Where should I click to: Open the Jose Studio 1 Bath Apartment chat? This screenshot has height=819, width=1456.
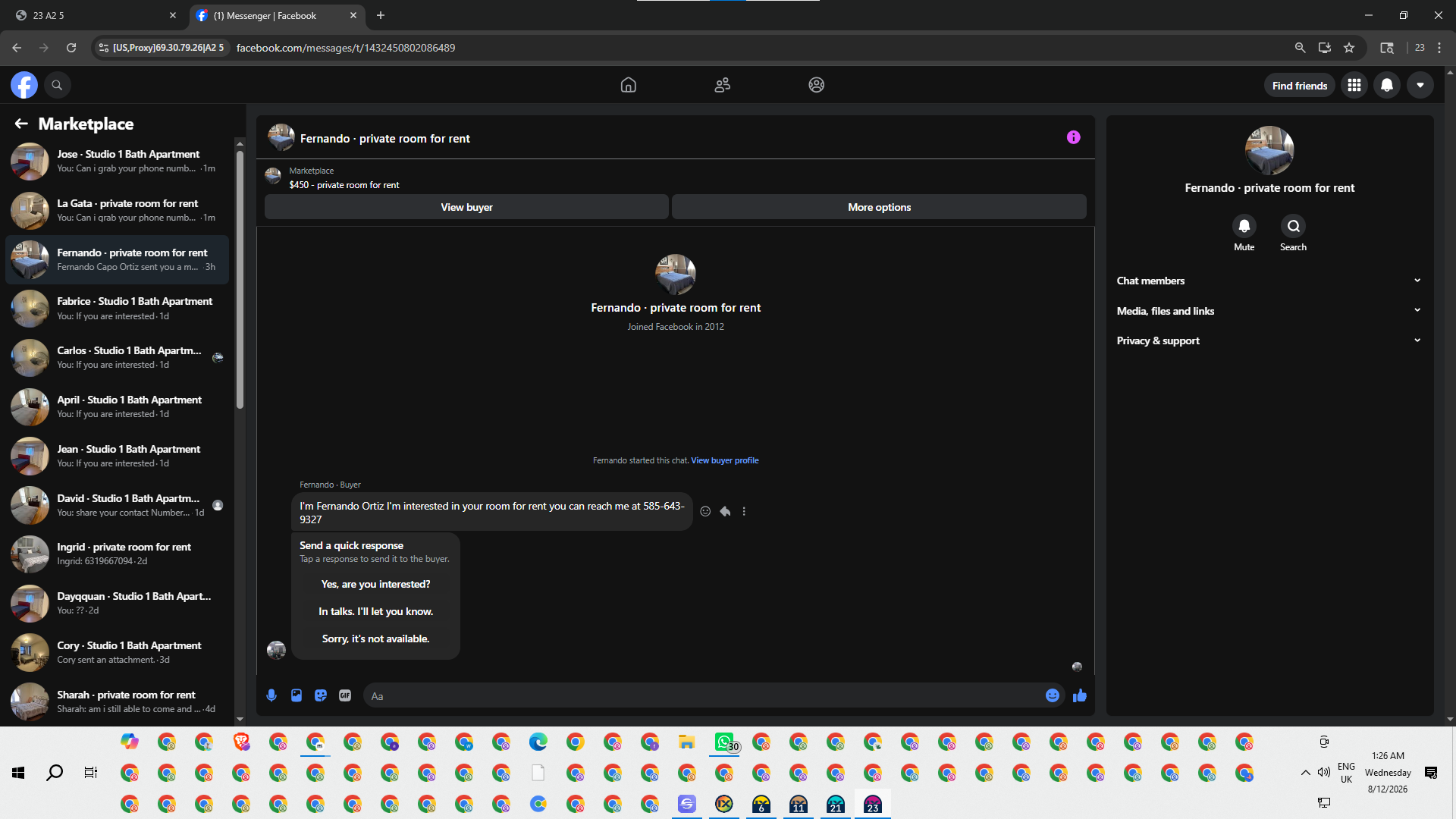(x=118, y=161)
